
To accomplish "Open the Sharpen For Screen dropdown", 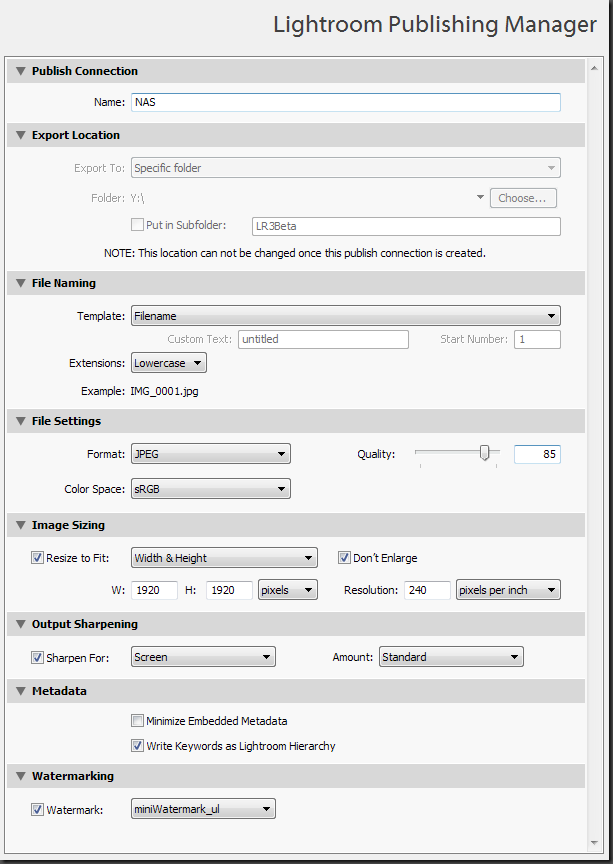I will coord(203,657).
